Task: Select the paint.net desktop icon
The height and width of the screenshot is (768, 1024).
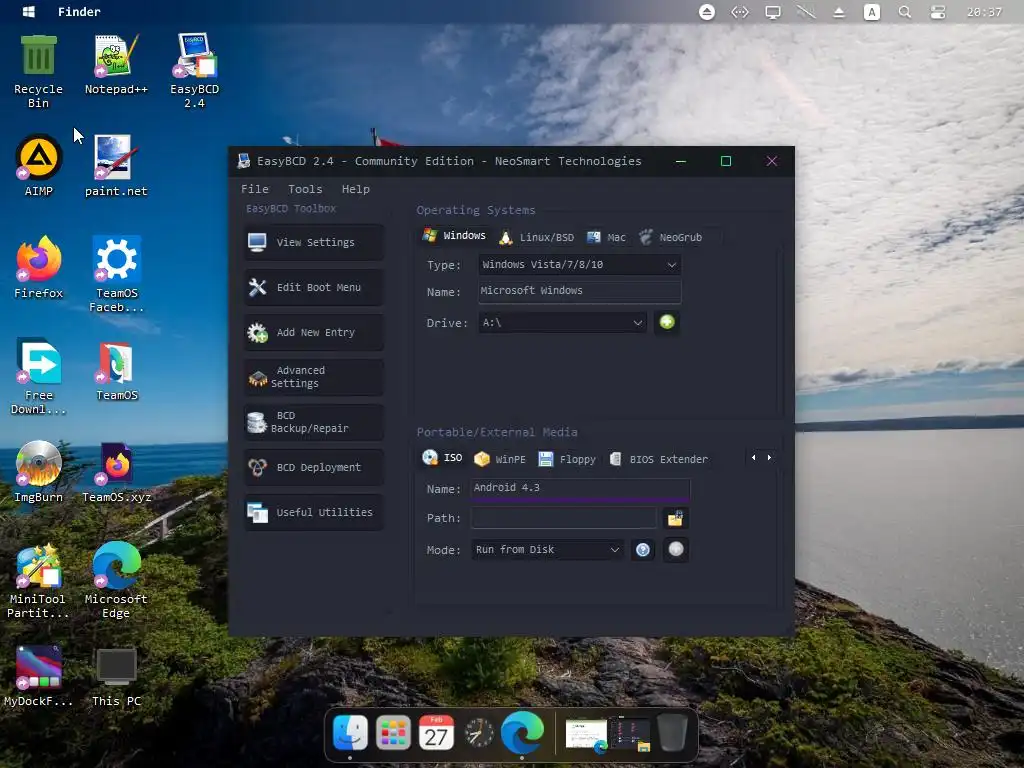Action: 116,166
